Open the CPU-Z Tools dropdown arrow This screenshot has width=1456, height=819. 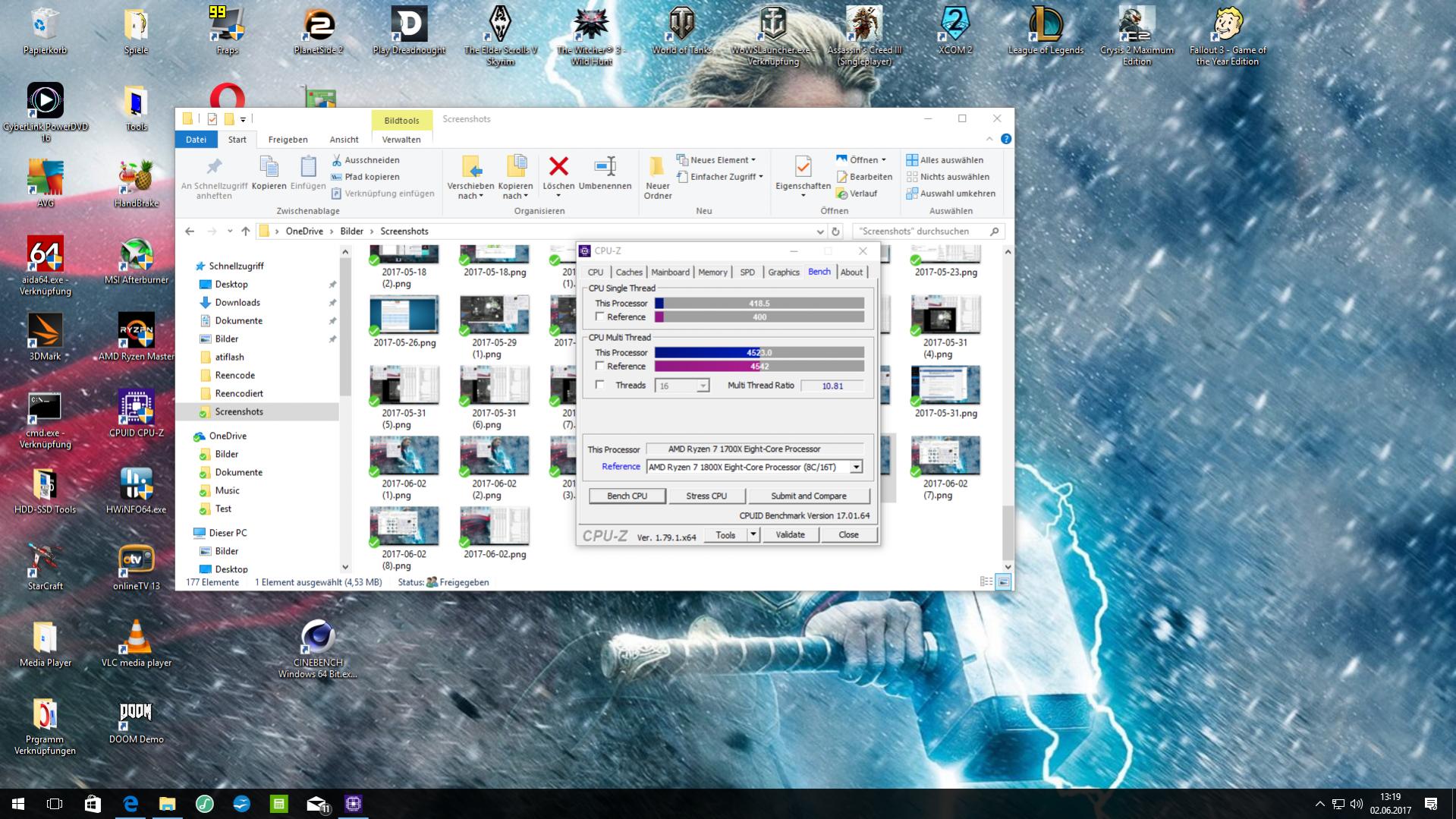click(753, 534)
